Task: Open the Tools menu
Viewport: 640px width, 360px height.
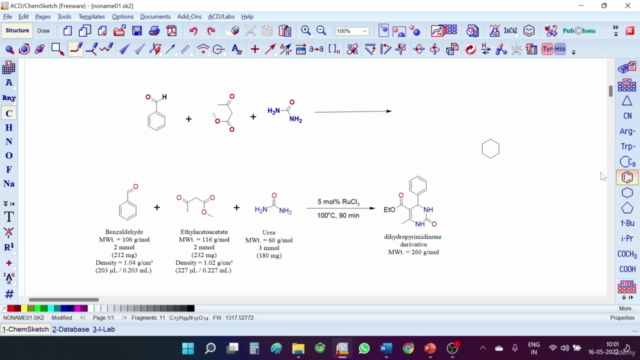Action: [x=64, y=17]
